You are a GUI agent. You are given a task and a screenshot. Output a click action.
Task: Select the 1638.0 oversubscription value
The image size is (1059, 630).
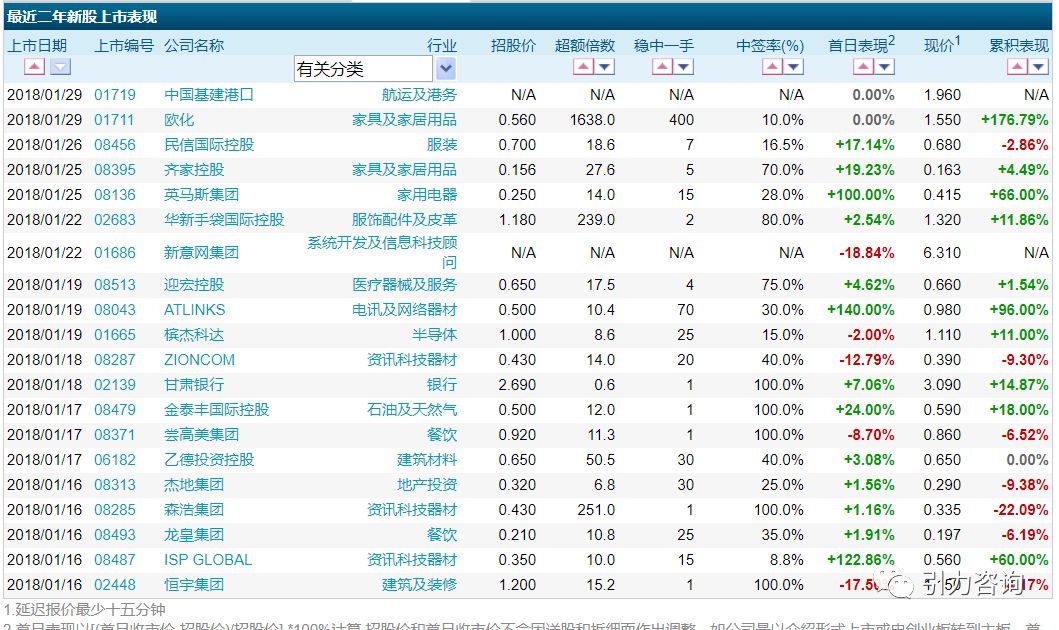(592, 120)
